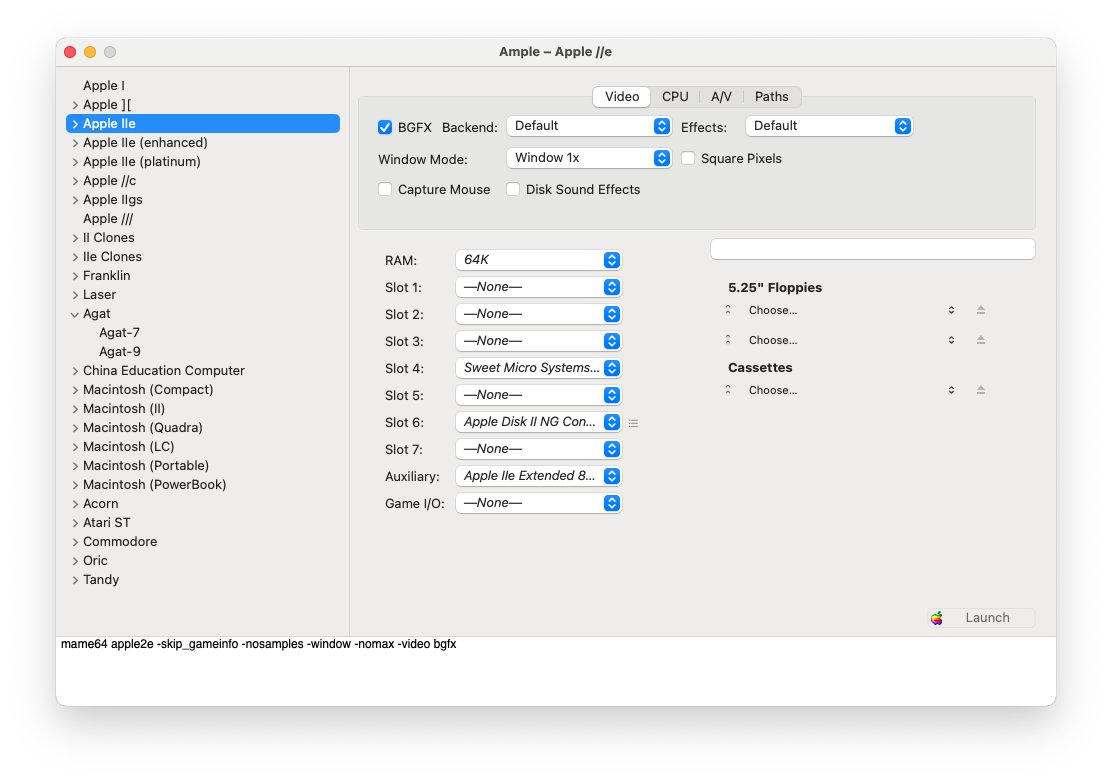This screenshot has height=780, width=1112.
Task: Click the drag handle of the cassette row
Action: coord(728,390)
